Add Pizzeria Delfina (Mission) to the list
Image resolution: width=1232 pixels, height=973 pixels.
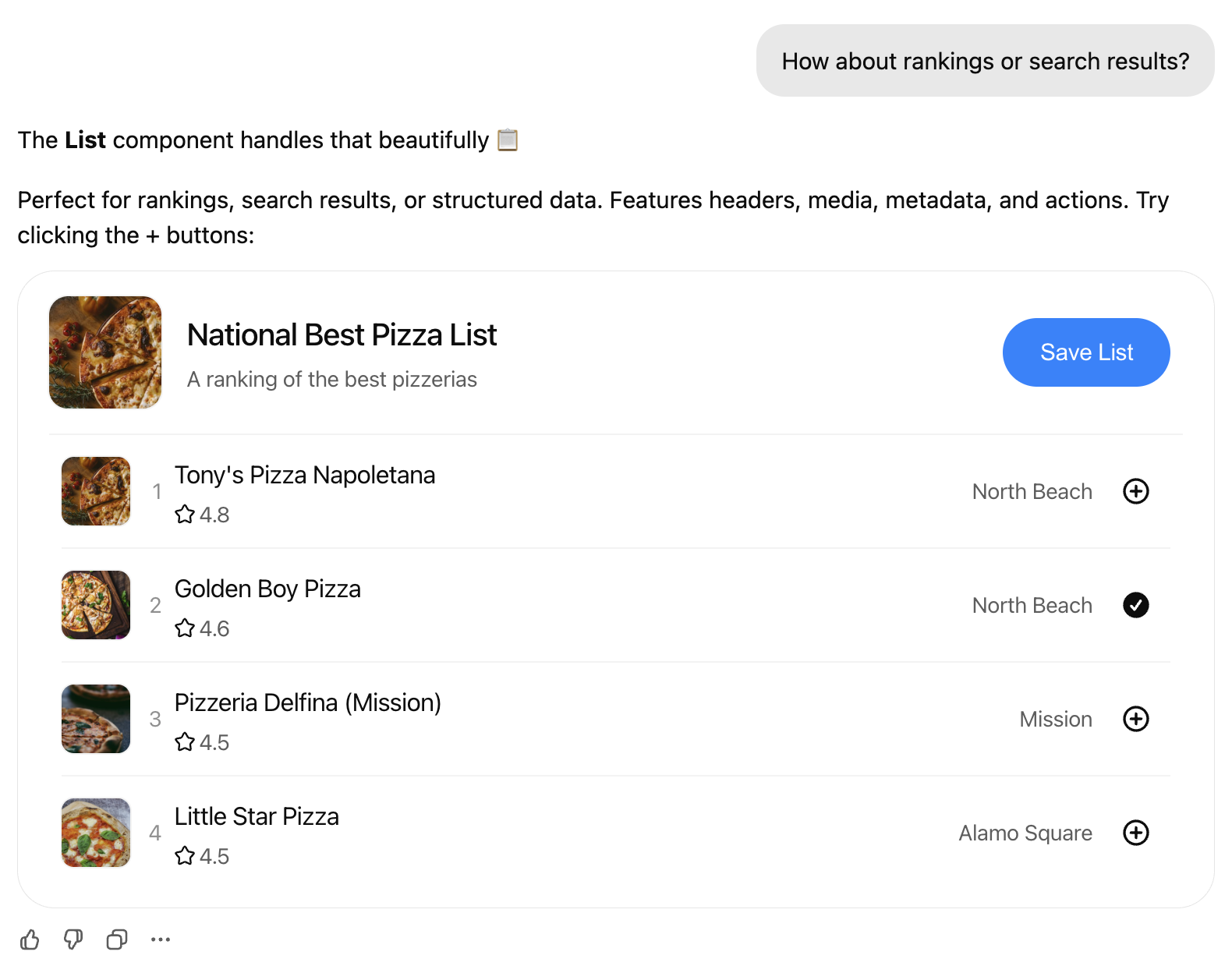pyautogui.click(x=1137, y=719)
